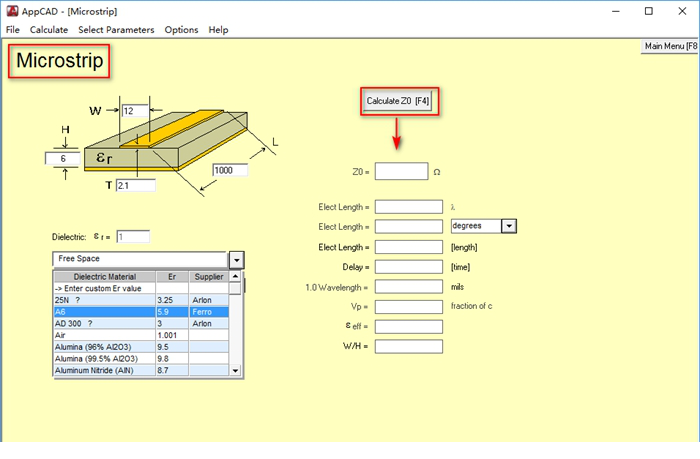Expand the Free Space dielectric dropdown
The image size is (700, 459).
237,260
